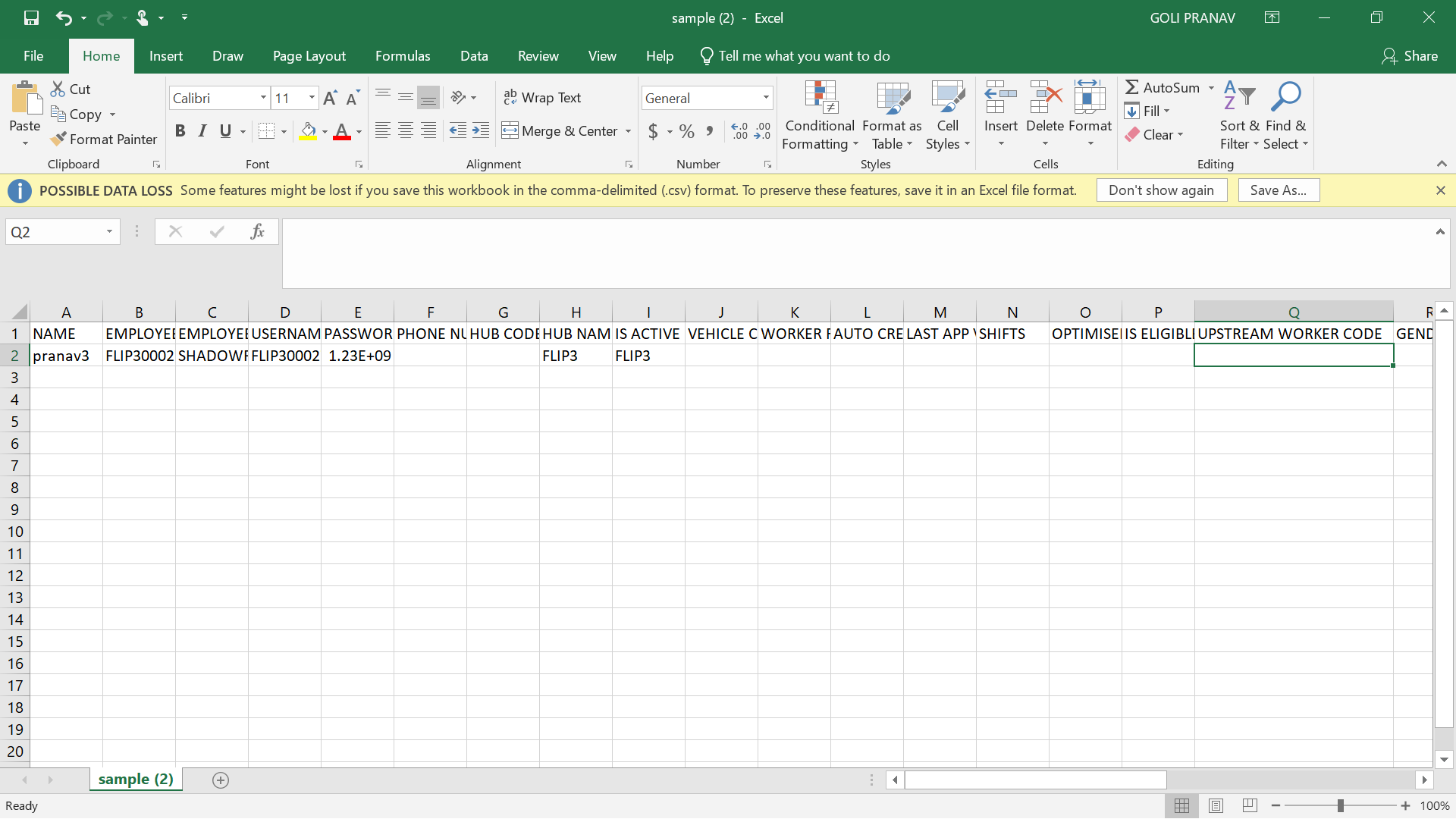Screen dimensions: 1456x819
Task: Open the font name Calibri dropdown
Action: [263, 98]
